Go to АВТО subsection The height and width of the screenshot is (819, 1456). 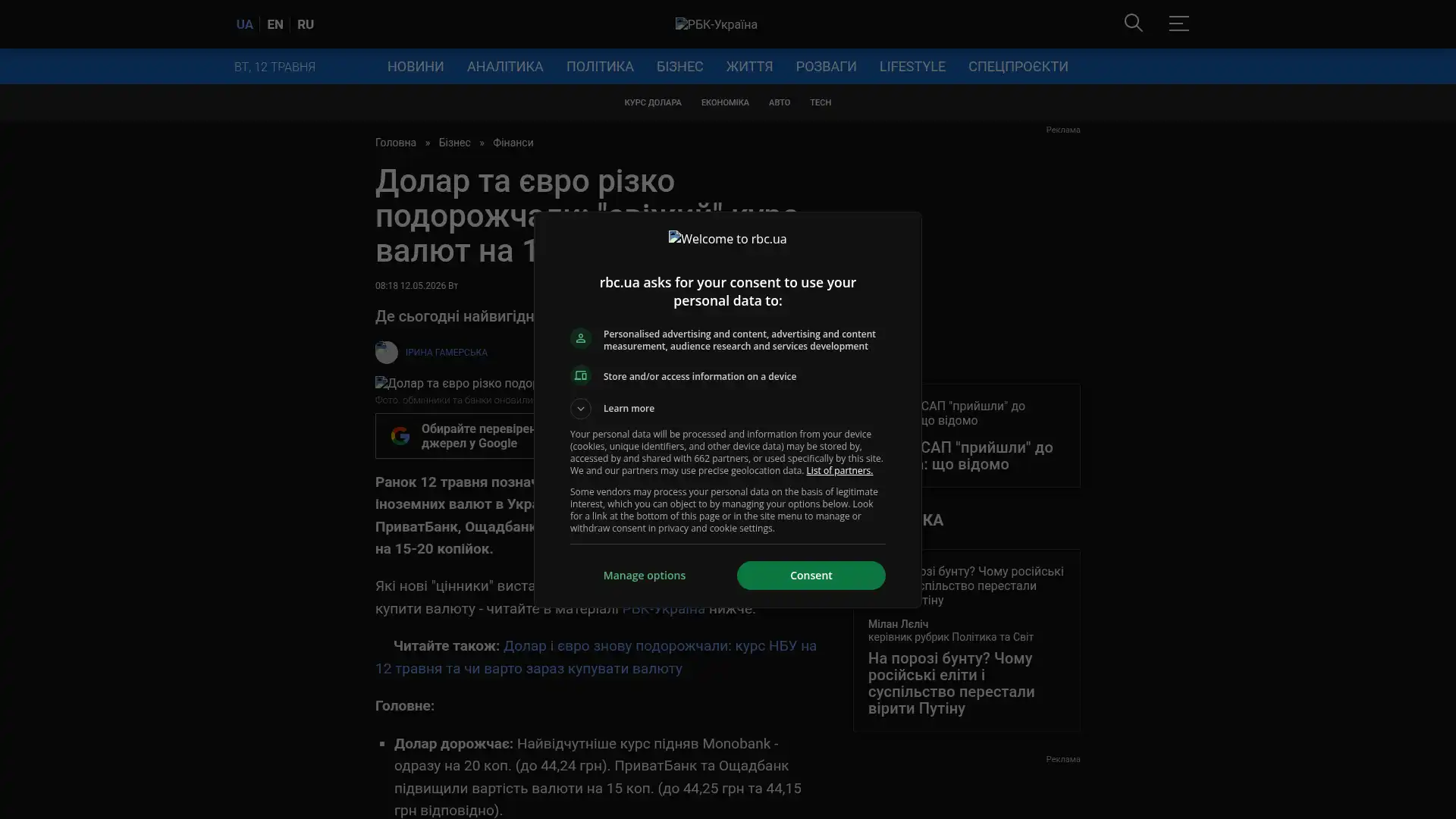pyautogui.click(x=780, y=103)
